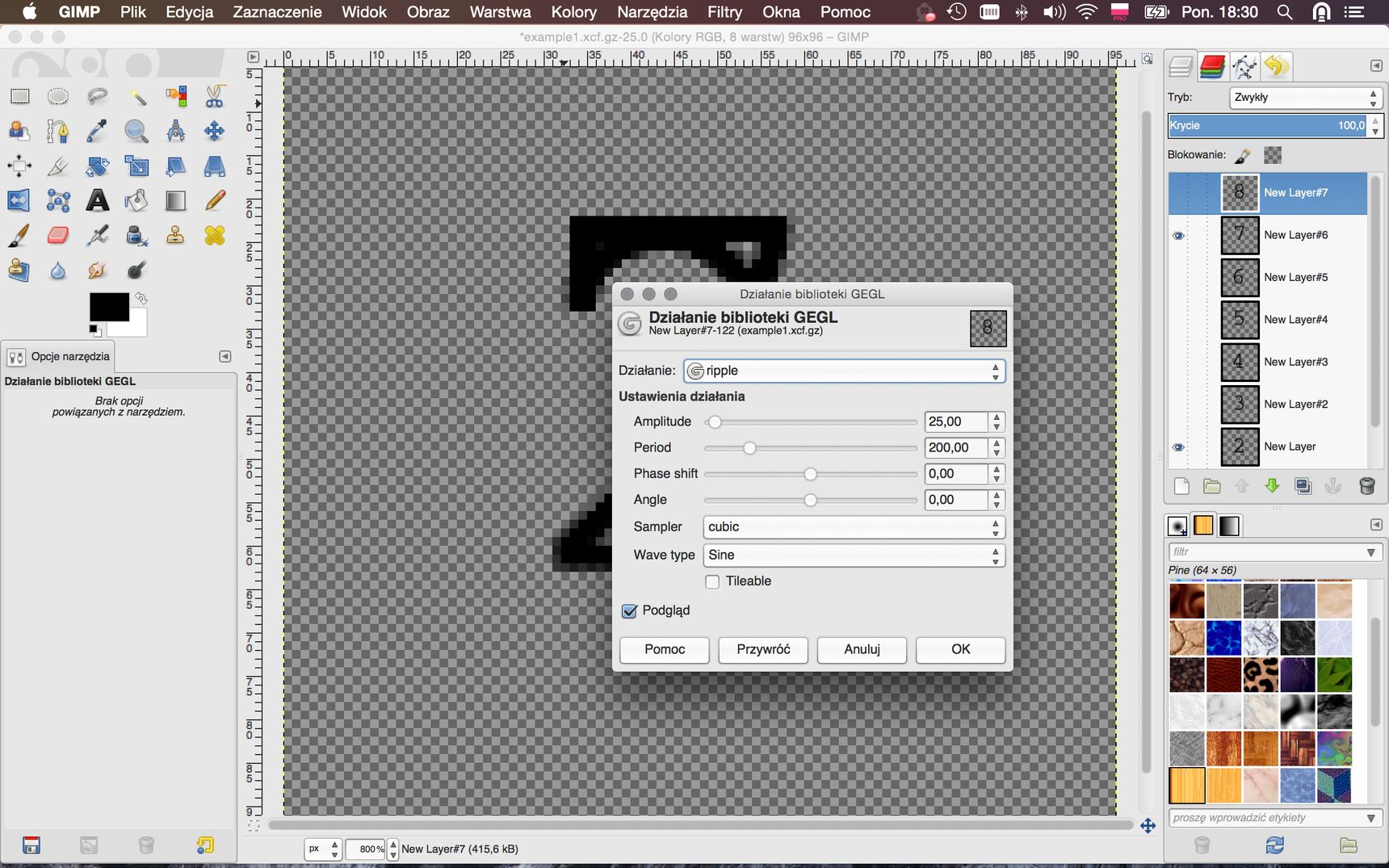Anchor the floating layer
The image size is (1389, 868).
point(1333,486)
